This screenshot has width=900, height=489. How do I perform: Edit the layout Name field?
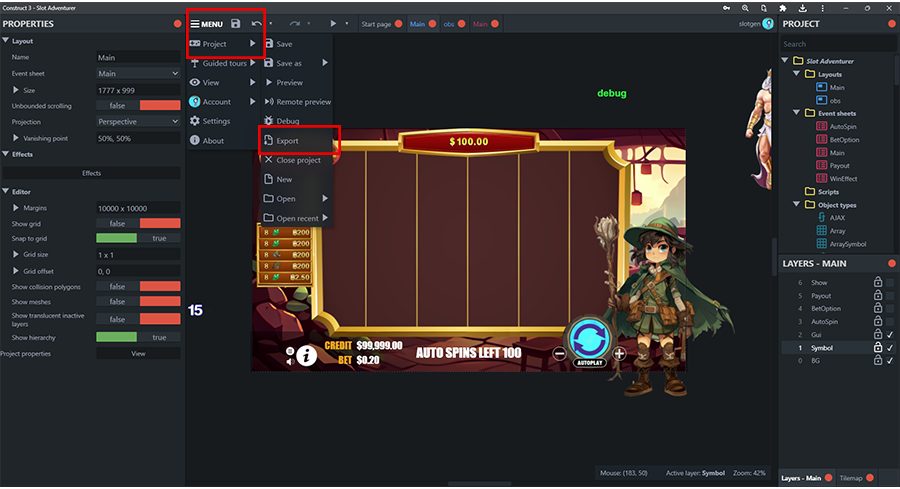point(138,57)
